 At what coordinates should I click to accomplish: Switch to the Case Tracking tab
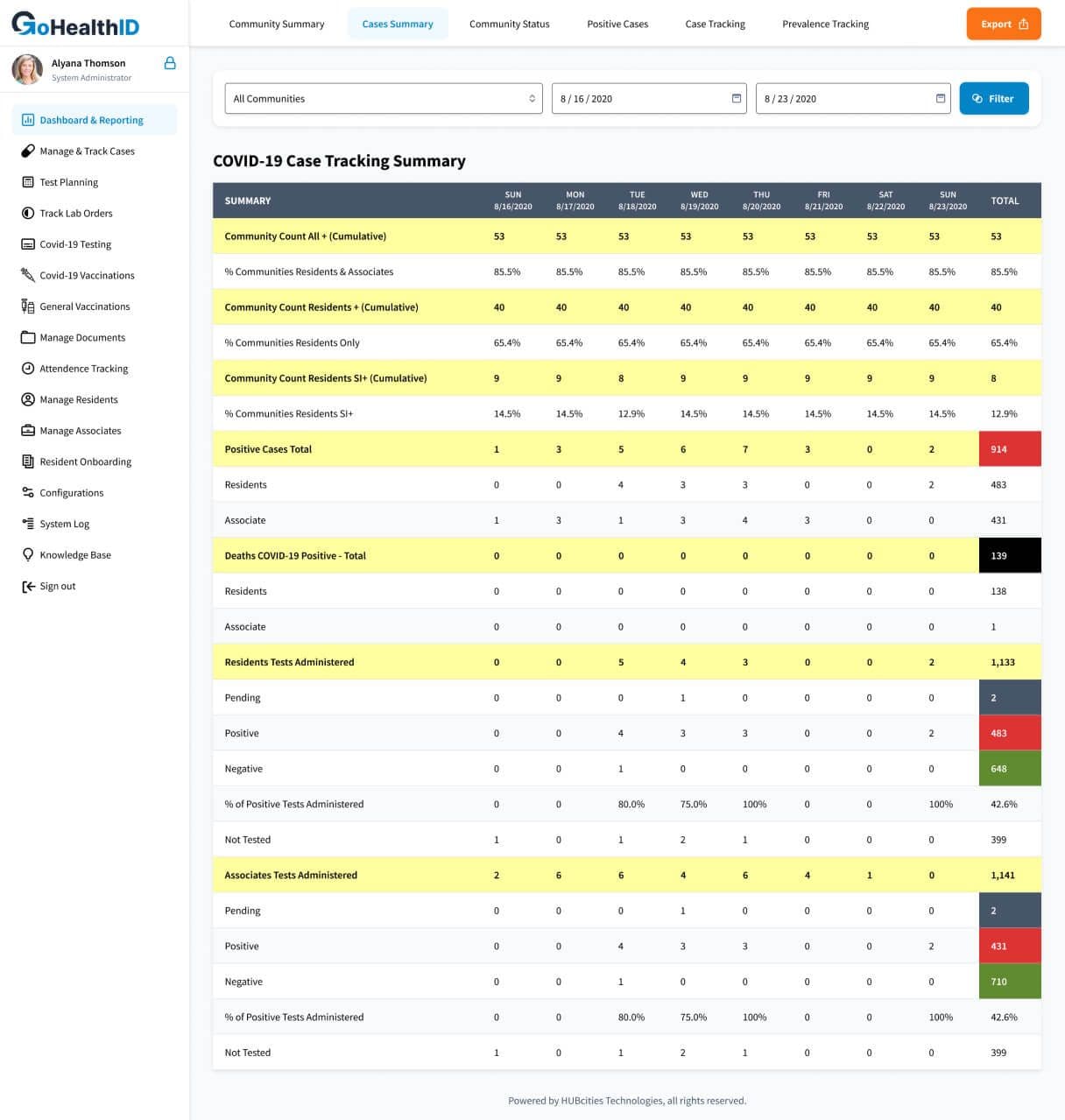point(716,24)
